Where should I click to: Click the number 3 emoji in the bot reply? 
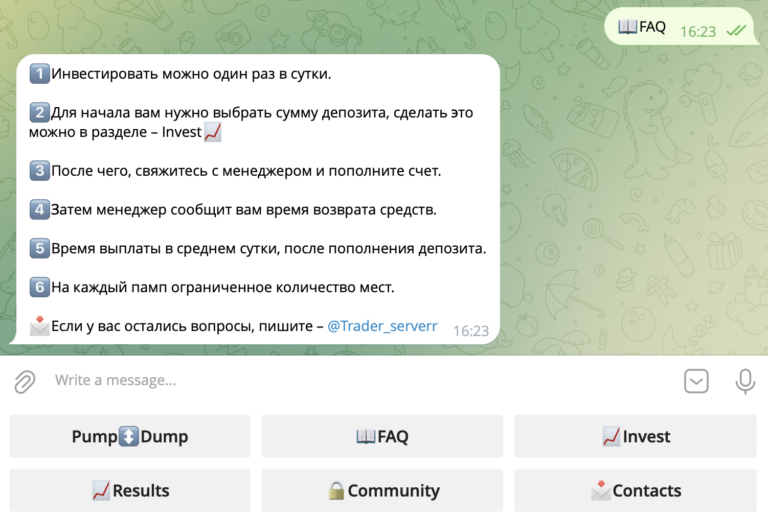coord(39,171)
